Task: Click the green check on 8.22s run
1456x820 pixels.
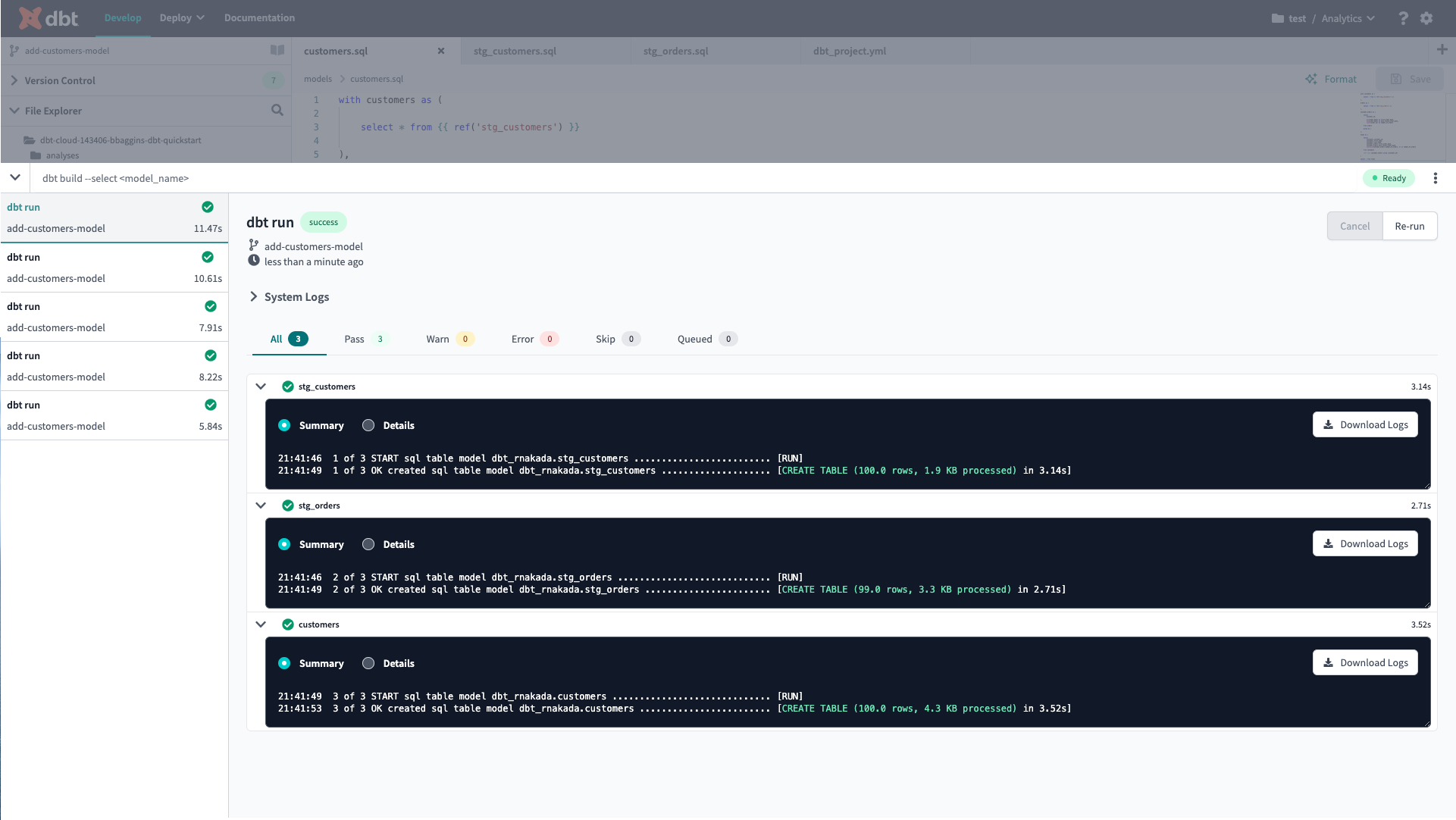Action: 211,355
